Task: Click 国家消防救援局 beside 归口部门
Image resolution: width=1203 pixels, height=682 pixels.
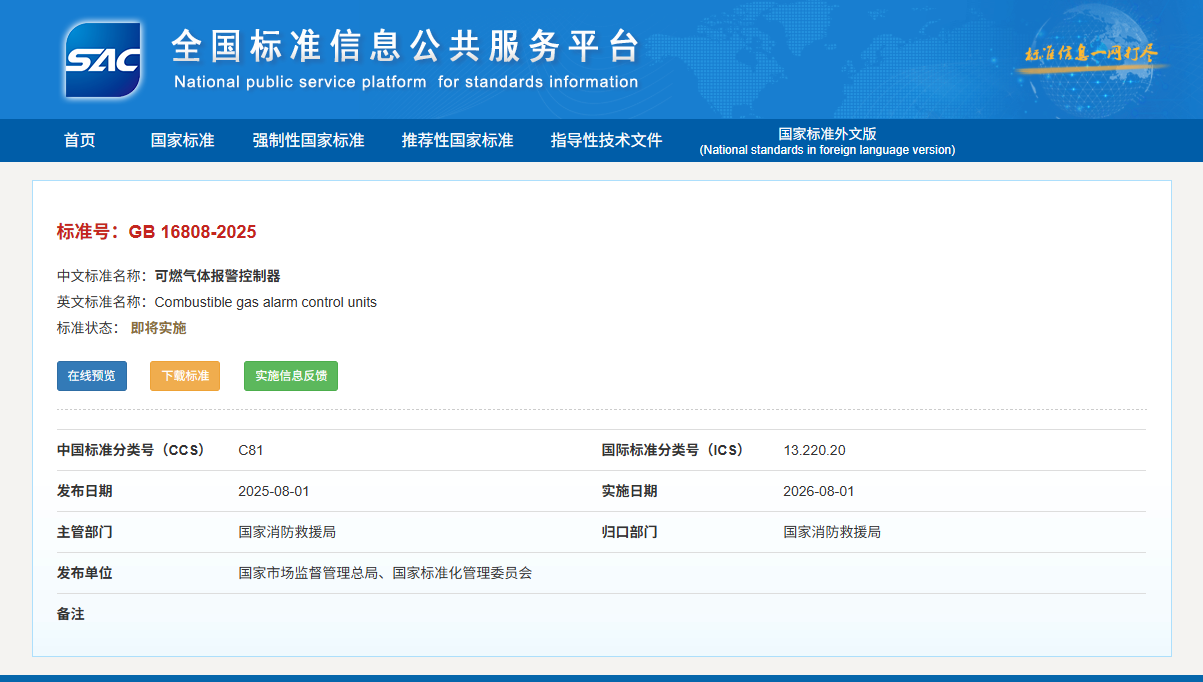Action: coord(832,532)
